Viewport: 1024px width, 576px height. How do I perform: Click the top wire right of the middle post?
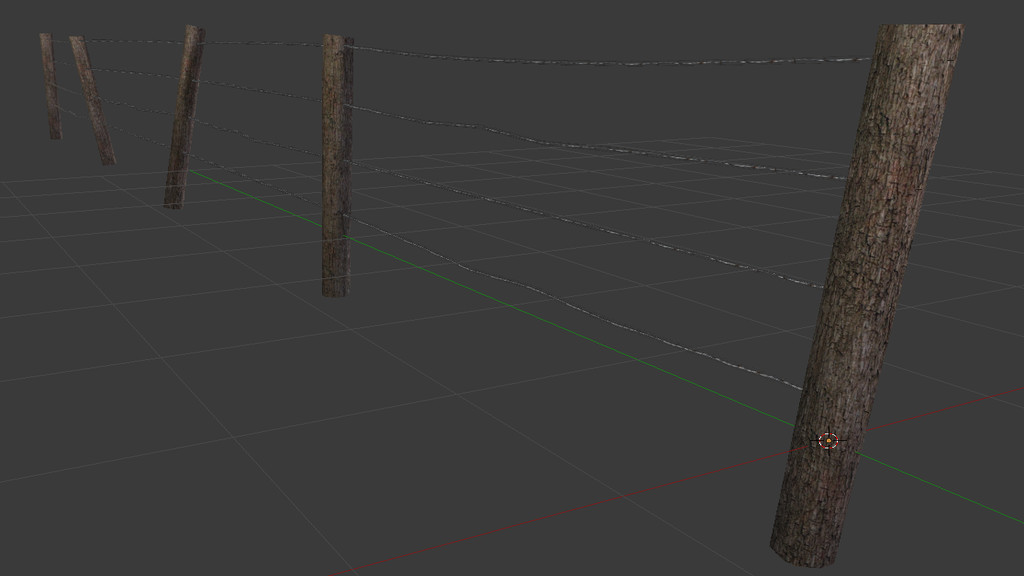[600, 63]
